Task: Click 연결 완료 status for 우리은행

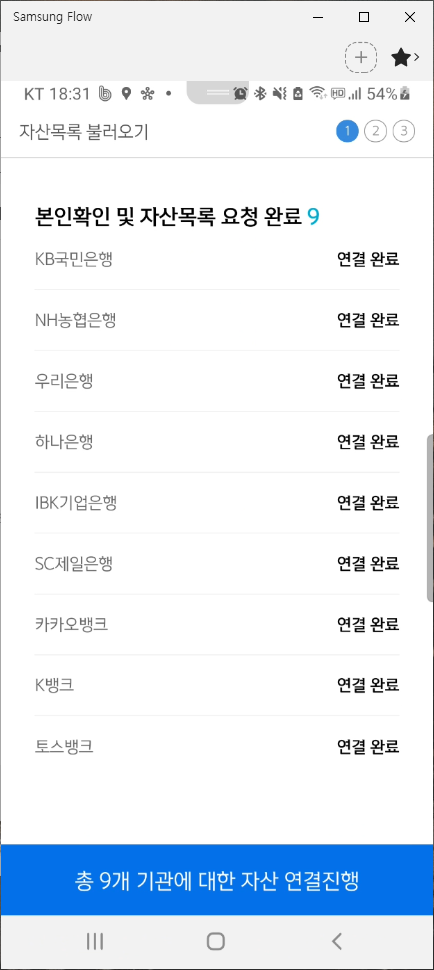Action: click(x=368, y=381)
